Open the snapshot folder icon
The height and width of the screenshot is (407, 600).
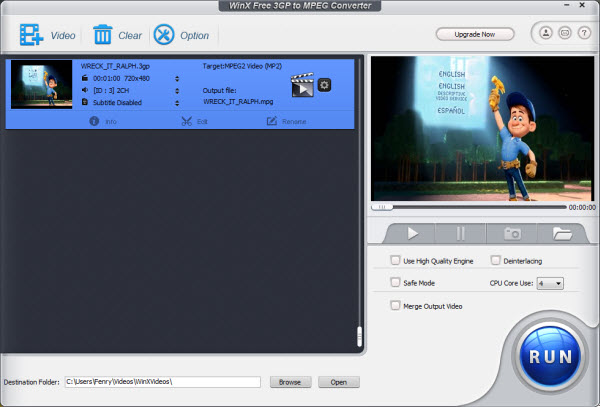pyautogui.click(x=562, y=233)
